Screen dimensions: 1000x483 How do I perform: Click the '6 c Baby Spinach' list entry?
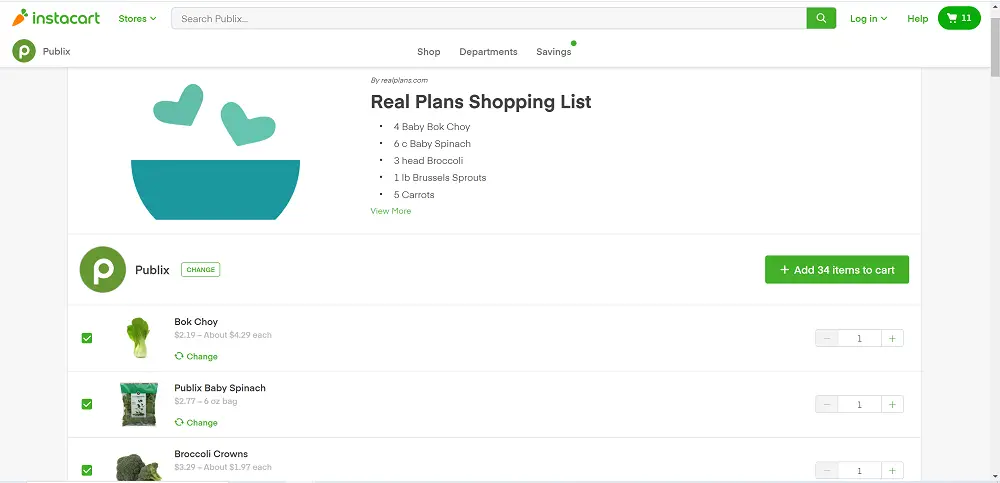[432, 144]
